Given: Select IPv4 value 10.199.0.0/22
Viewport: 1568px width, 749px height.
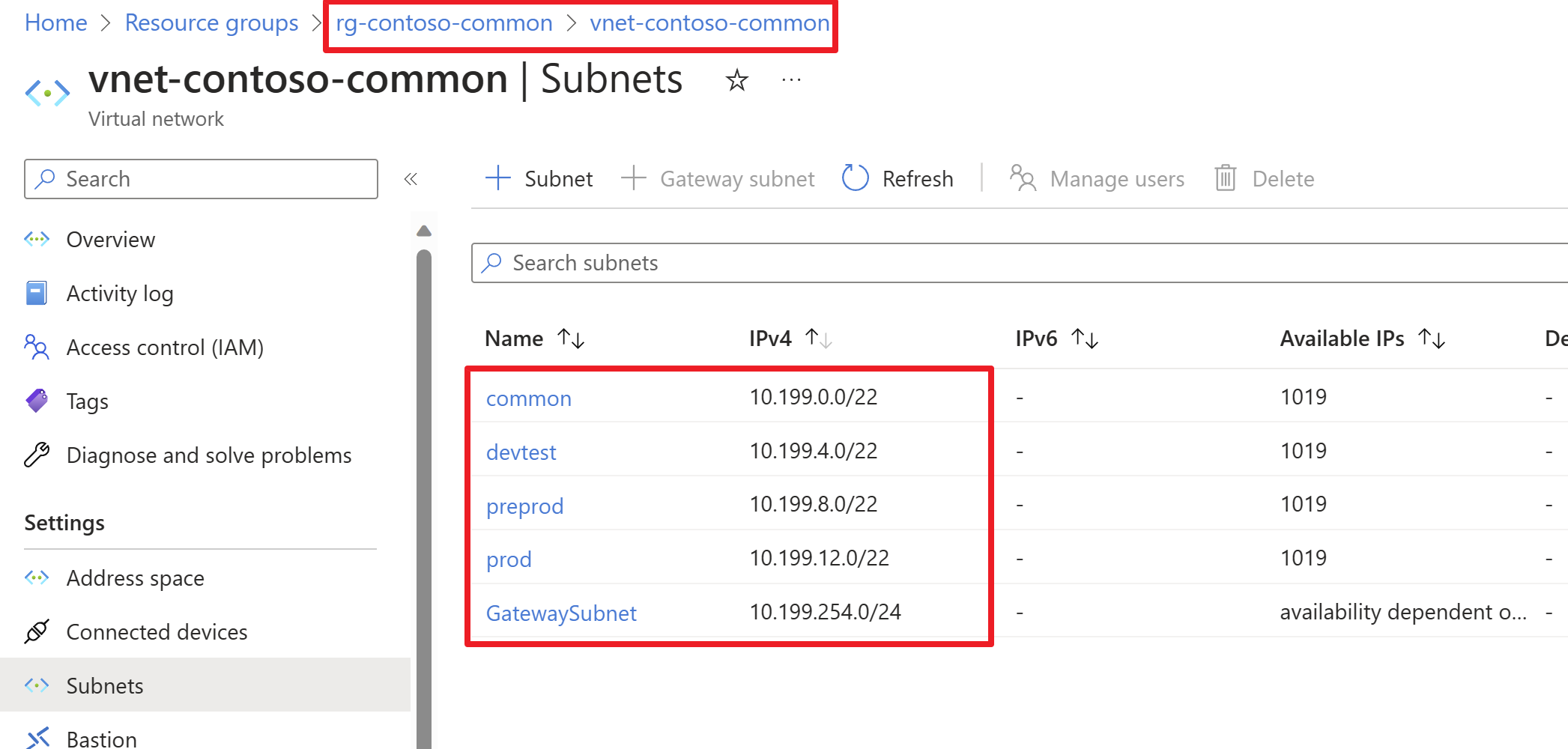Looking at the screenshot, I should tap(813, 397).
